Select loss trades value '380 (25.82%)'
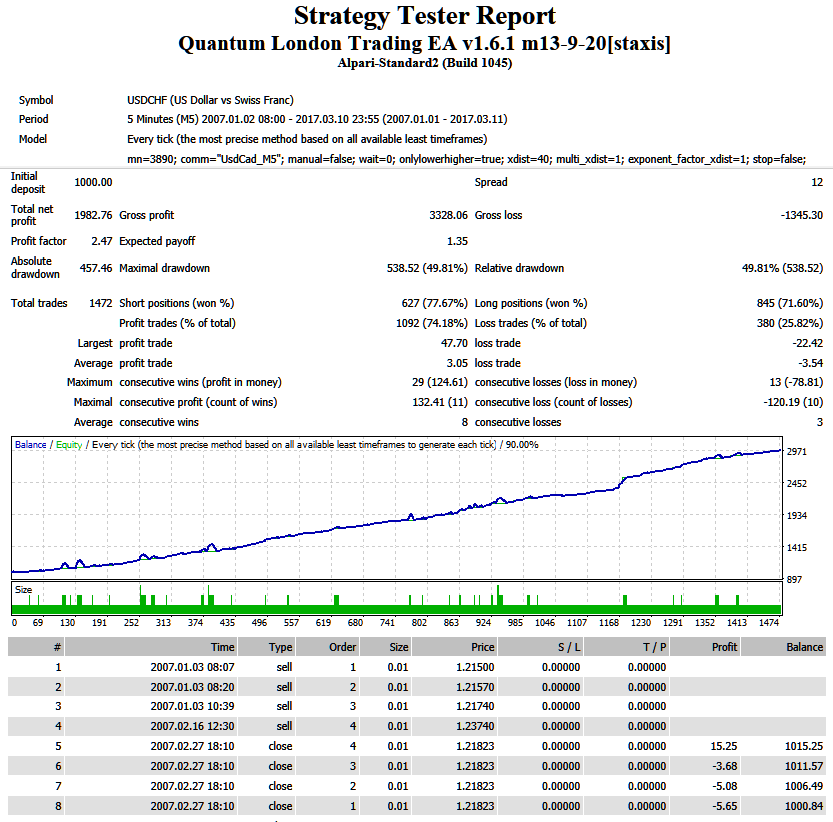The height and width of the screenshot is (822, 833). click(790, 323)
